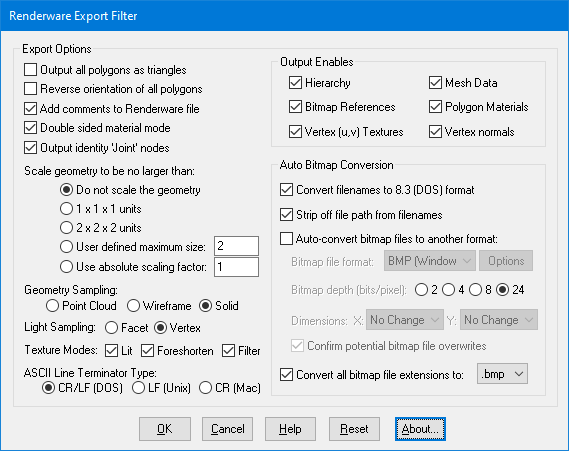Viewport: 569px width, 451px height.
Task: Click the bitmap format Options button
Action: (506, 261)
